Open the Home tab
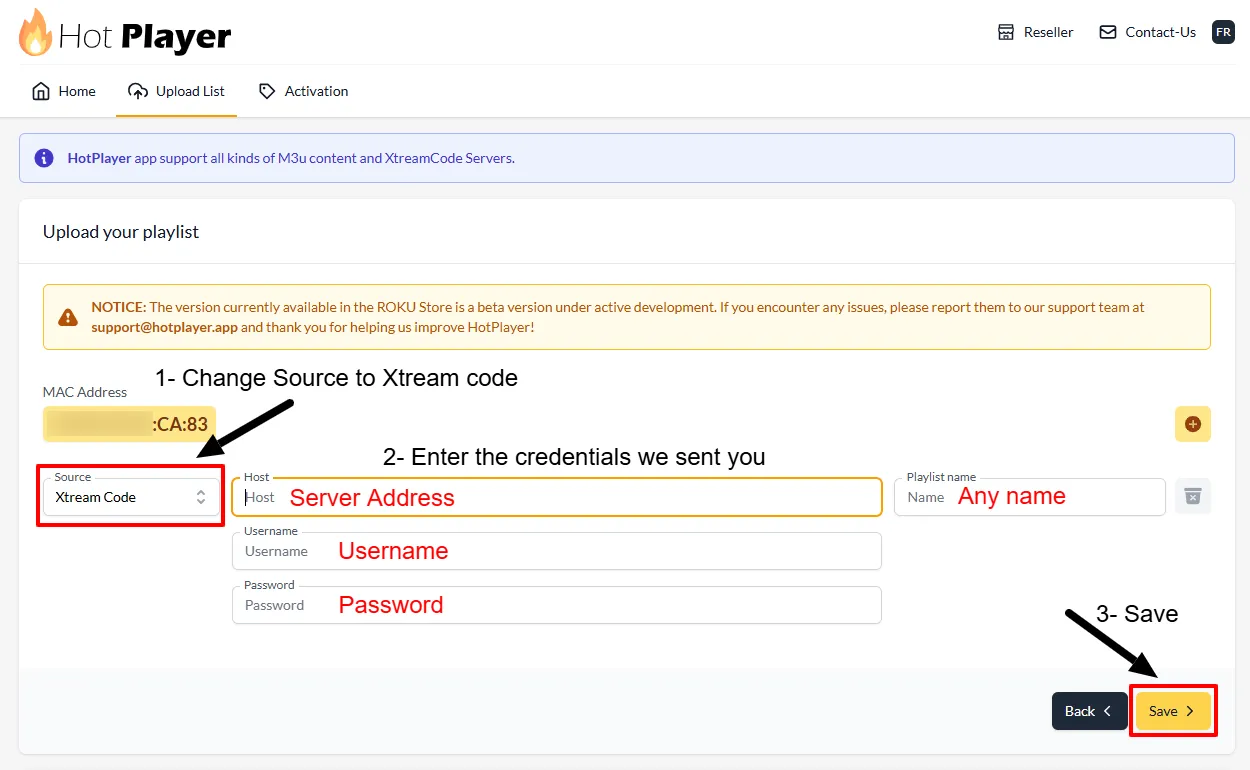The width and height of the screenshot is (1250, 770). coord(64,91)
